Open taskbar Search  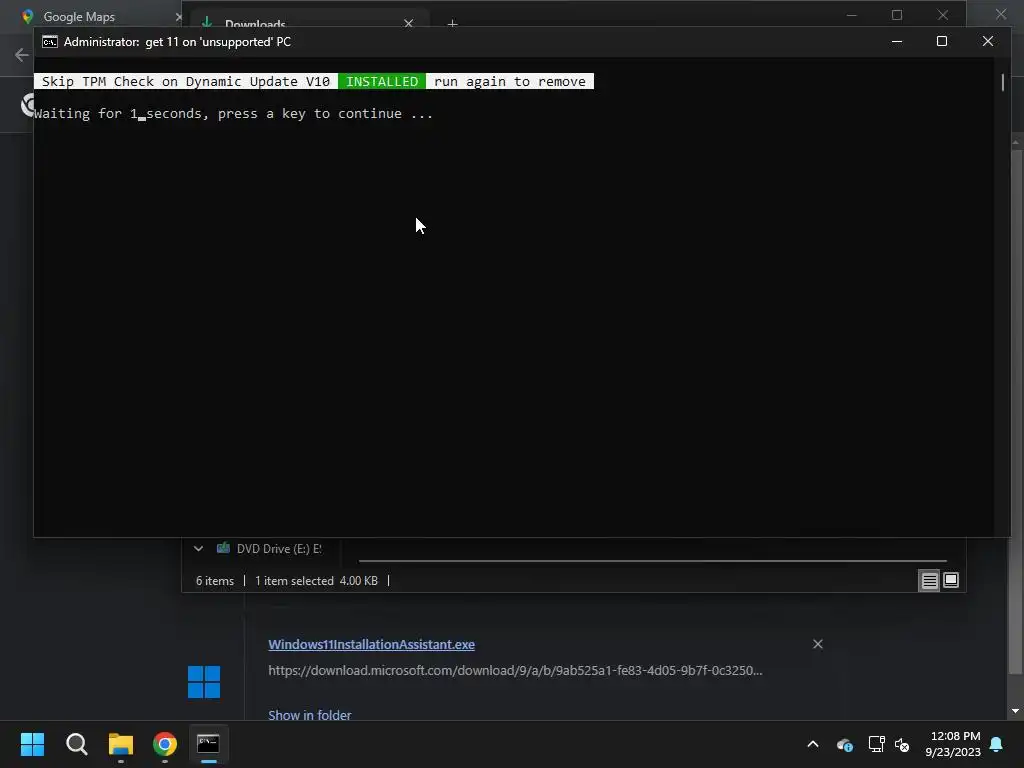tap(76, 744)
